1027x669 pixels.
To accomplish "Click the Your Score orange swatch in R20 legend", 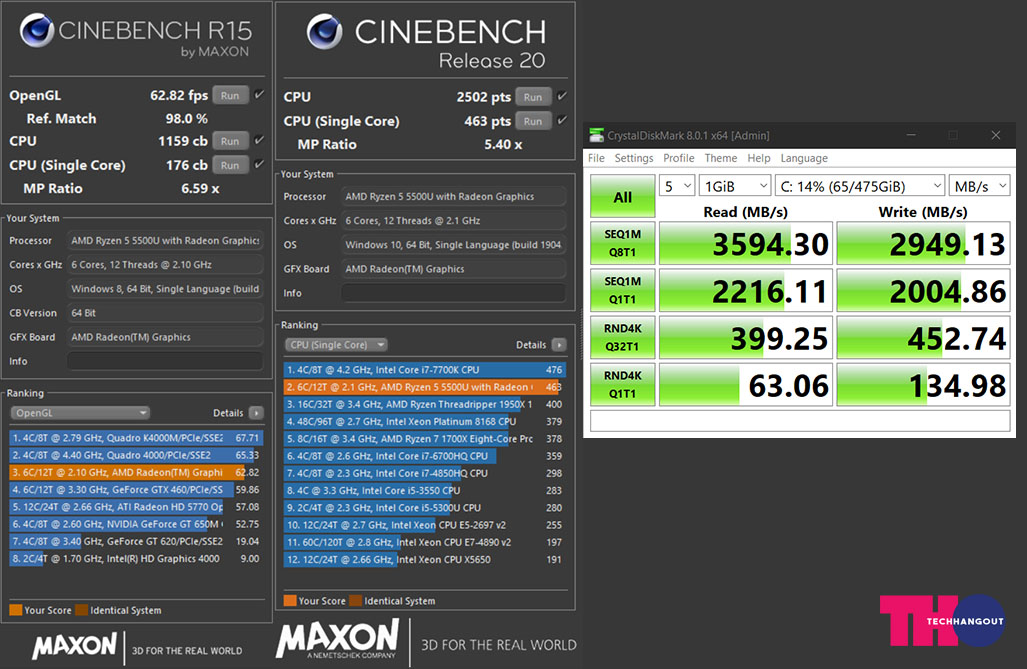I will pyautogui.click(x=289, y=600).
